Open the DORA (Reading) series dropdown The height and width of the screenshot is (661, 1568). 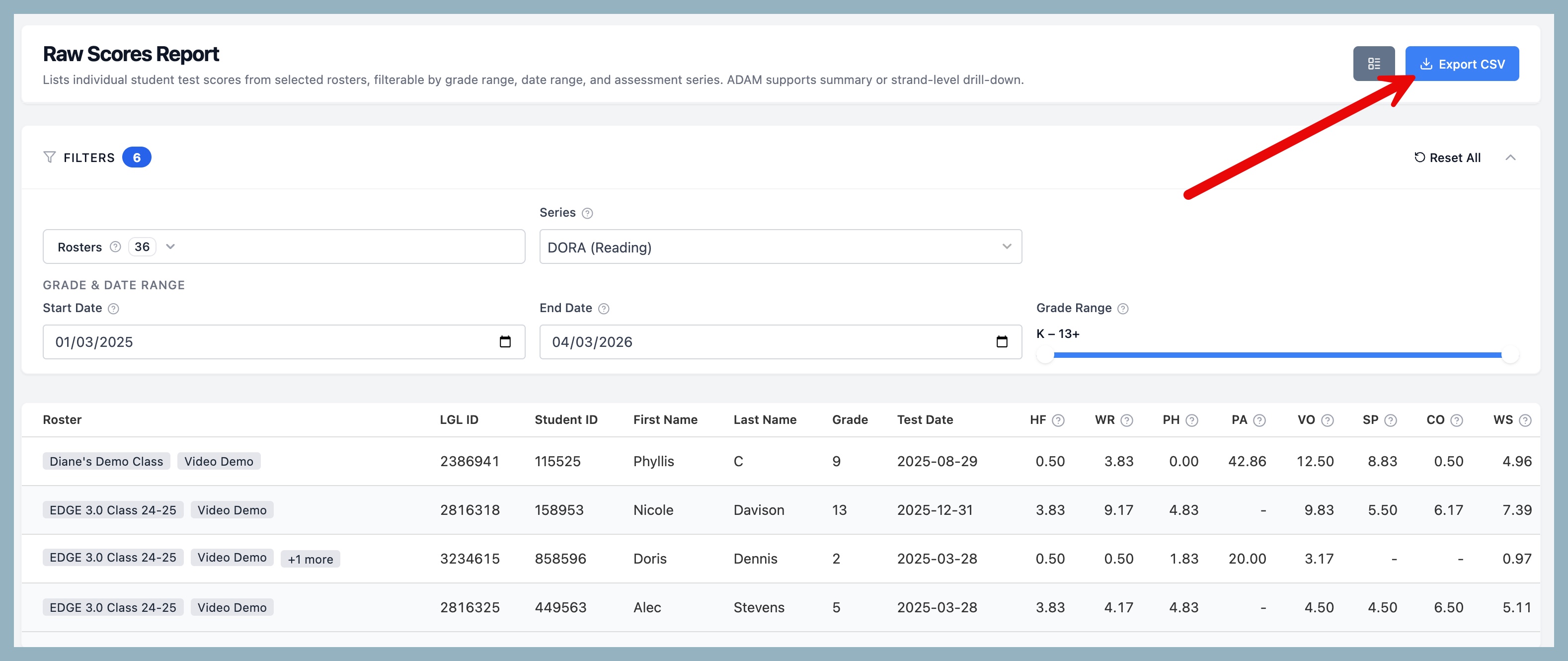780,247
